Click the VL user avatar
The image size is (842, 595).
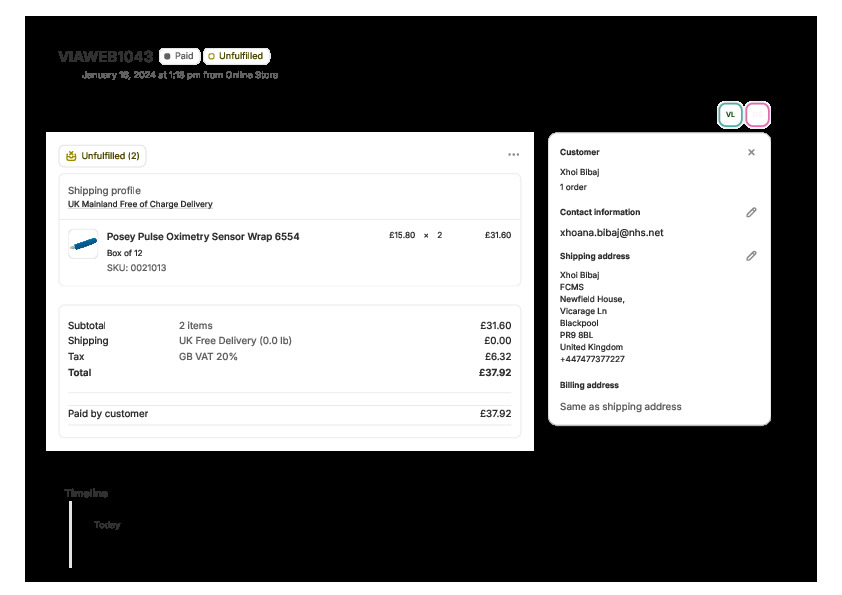point(730,115)
